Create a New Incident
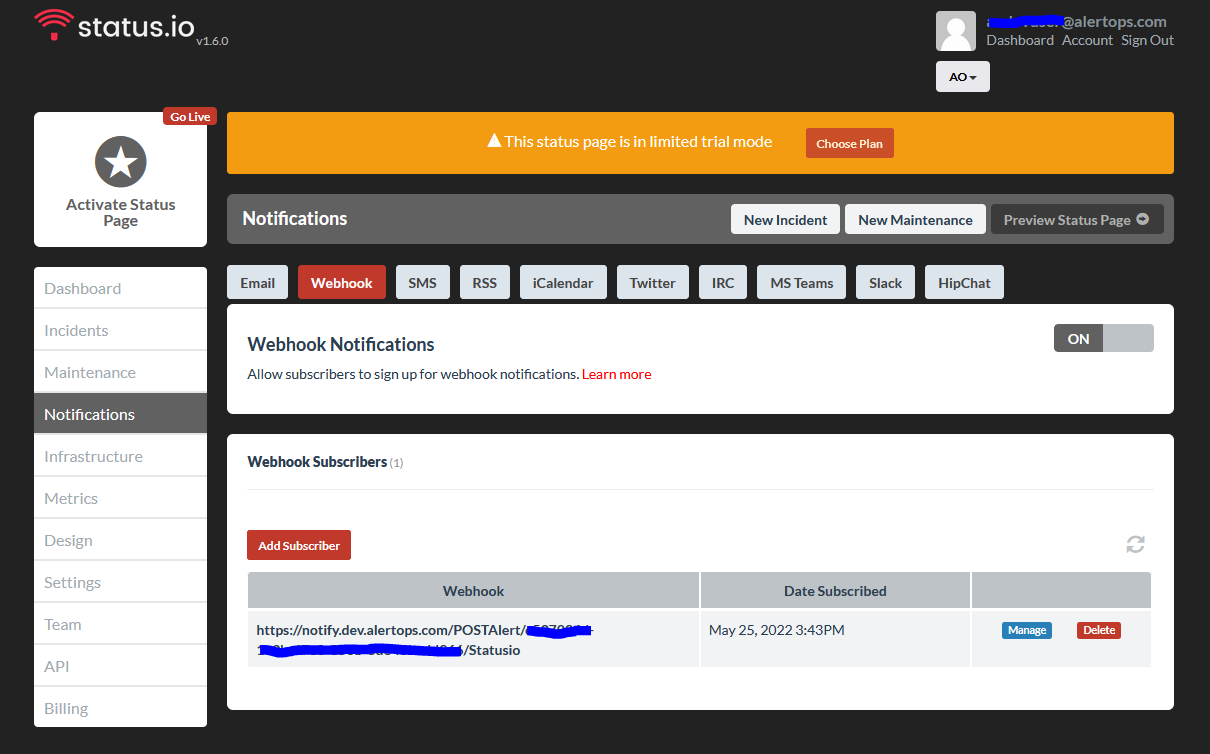Viewport: 1210px width, 754px height. click(x=785, y=220)
